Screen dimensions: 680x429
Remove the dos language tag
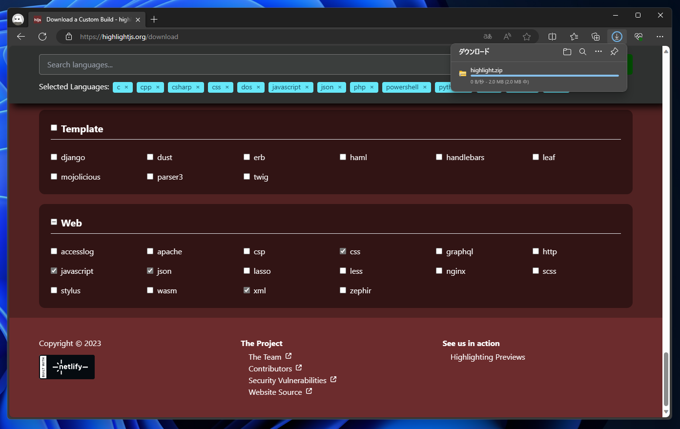pyautogui.click(x=258, y=87)
